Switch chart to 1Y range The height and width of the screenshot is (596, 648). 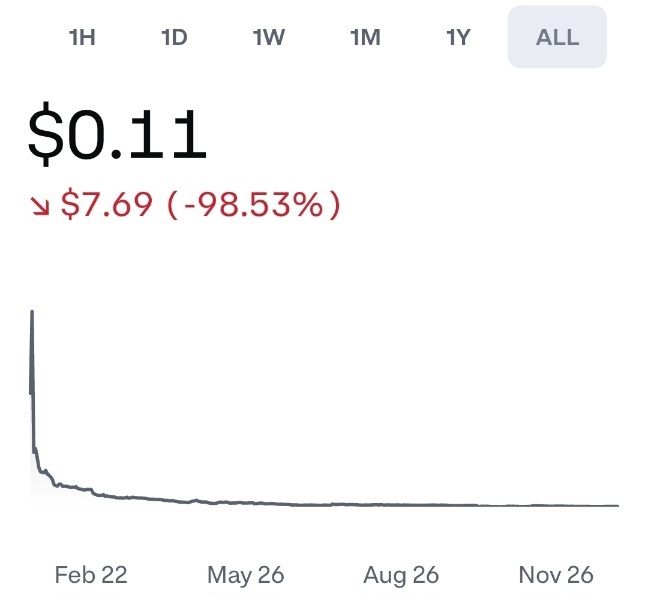[458, 37]
